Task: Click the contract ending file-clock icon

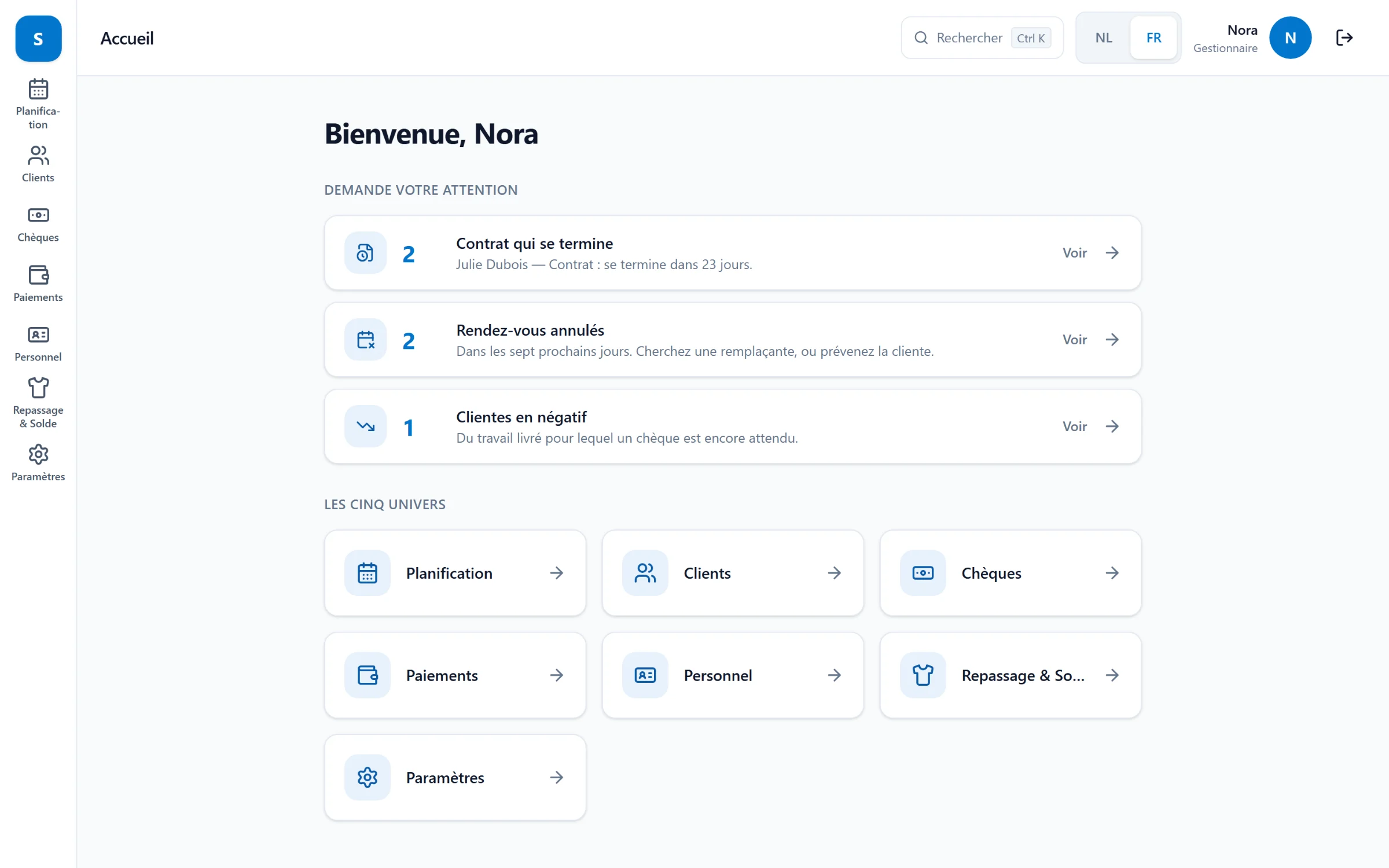Action: pos(365,253)
